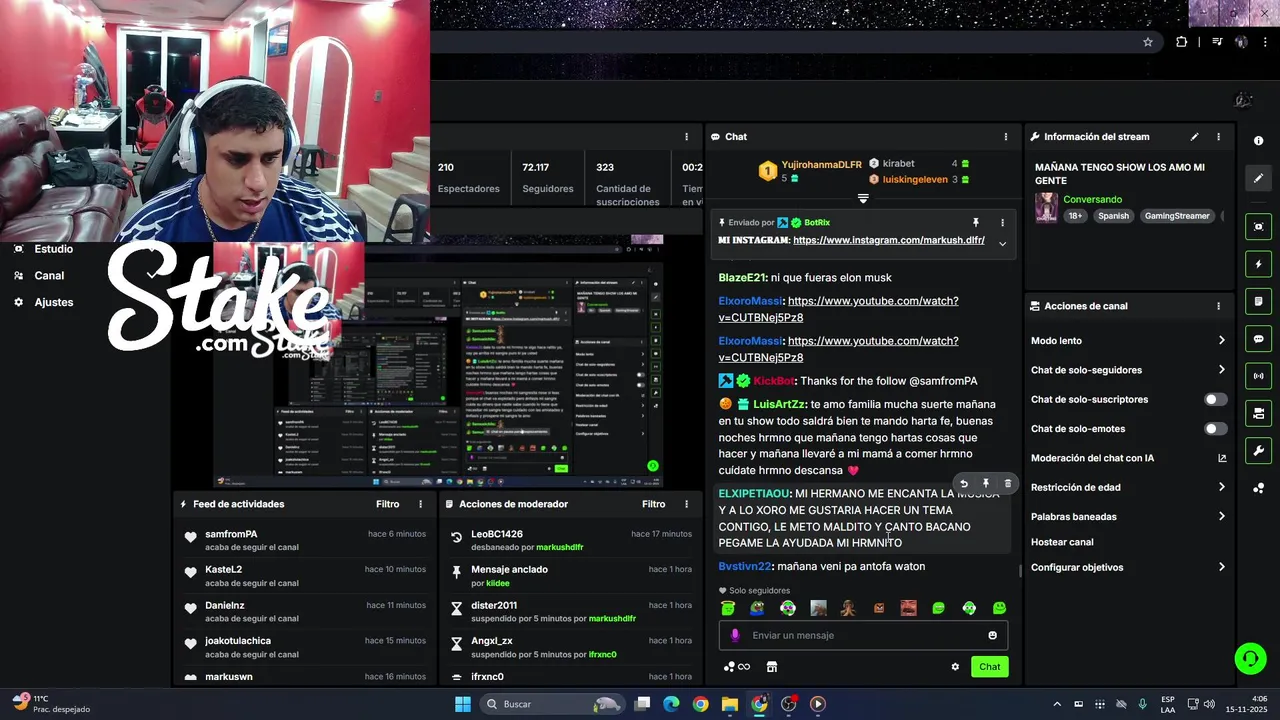Insert the Pepe frog emote
The height and width of the screenshot is (720, 1280).
pos(758,608)
